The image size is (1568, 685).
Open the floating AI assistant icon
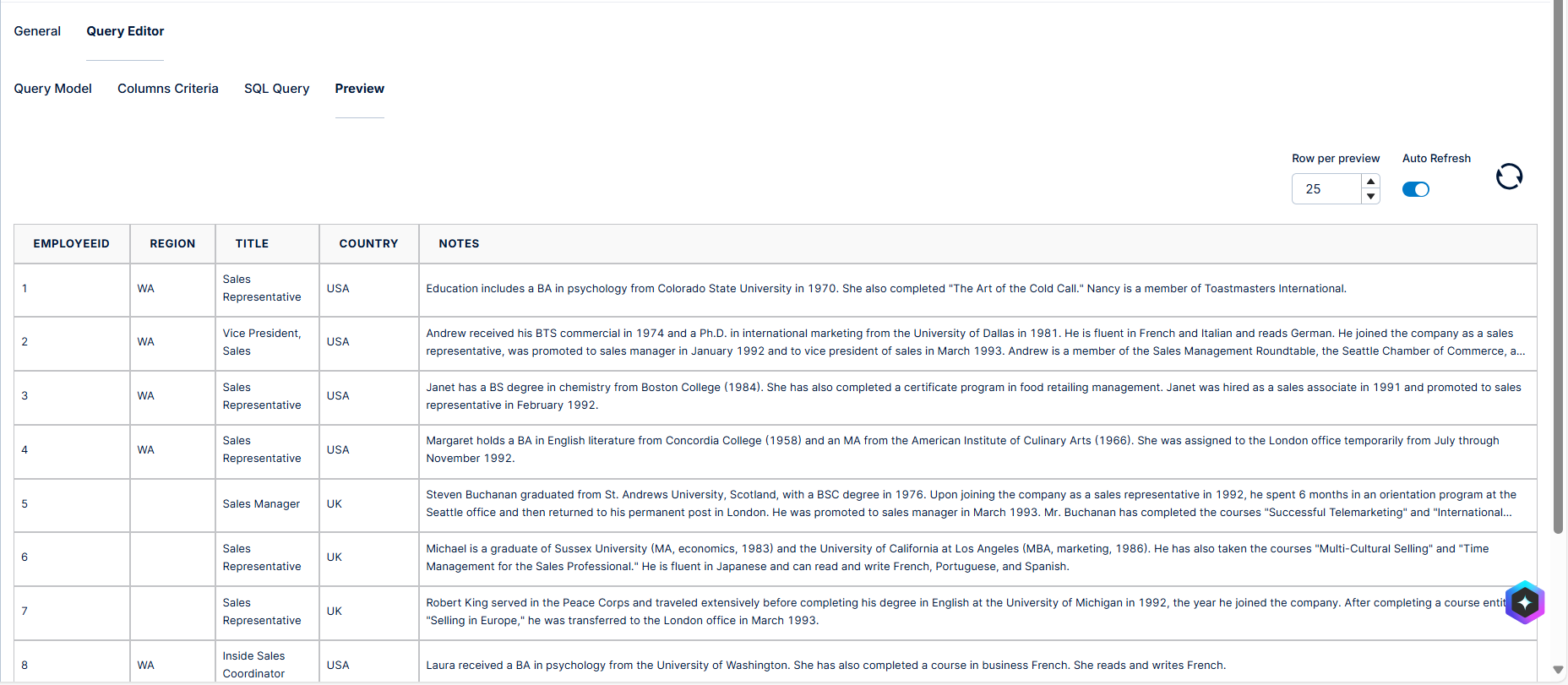[1525, 602]
